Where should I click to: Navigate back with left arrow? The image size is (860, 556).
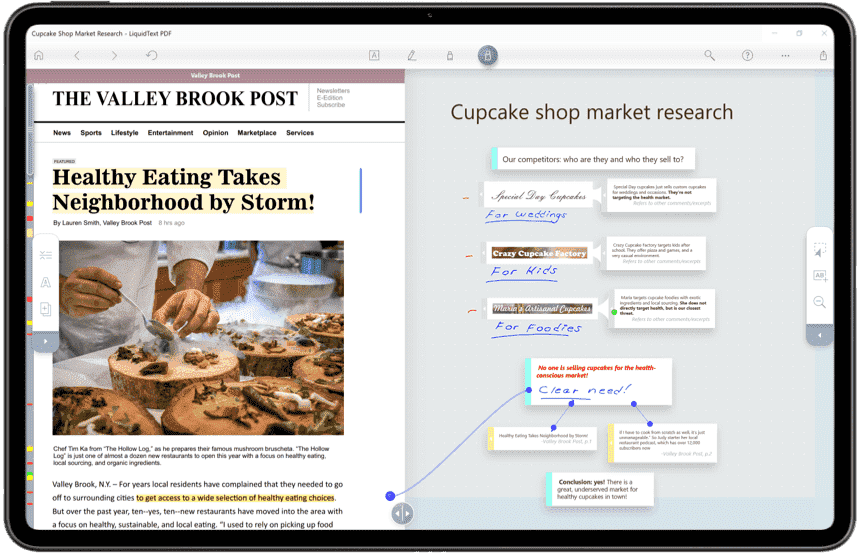(x=77, y=55)
